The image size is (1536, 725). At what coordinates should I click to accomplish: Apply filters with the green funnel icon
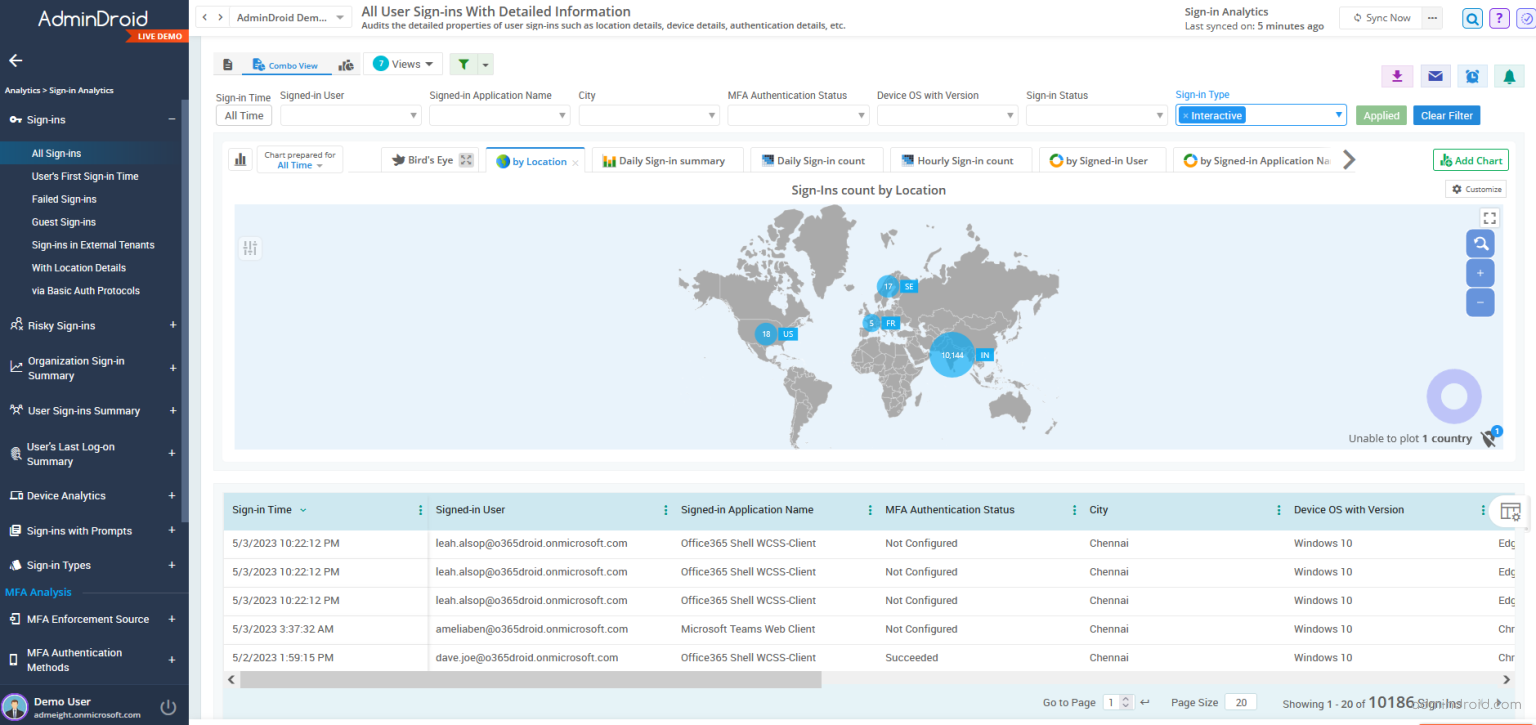coord(463,63)
